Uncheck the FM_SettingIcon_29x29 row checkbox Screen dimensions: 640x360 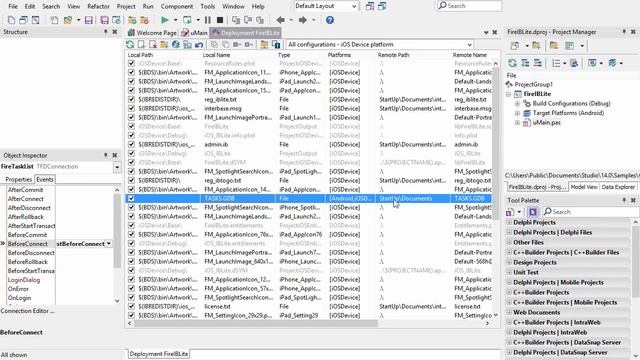point(131,315)
